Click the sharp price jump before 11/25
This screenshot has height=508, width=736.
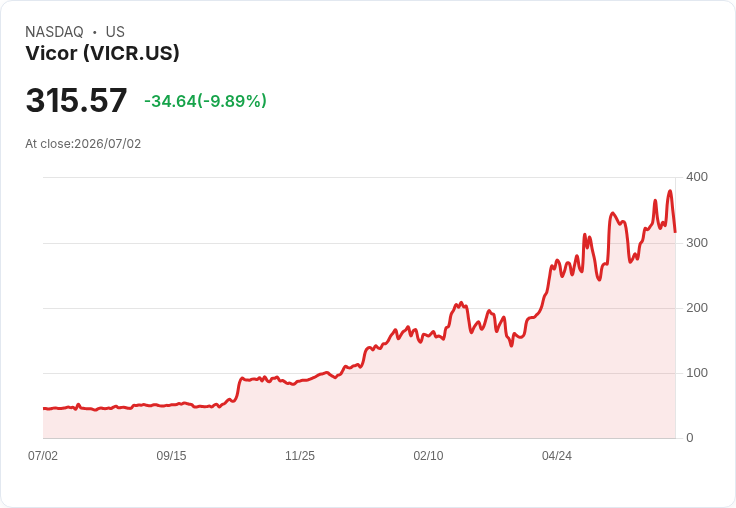[x=238, y=389]
